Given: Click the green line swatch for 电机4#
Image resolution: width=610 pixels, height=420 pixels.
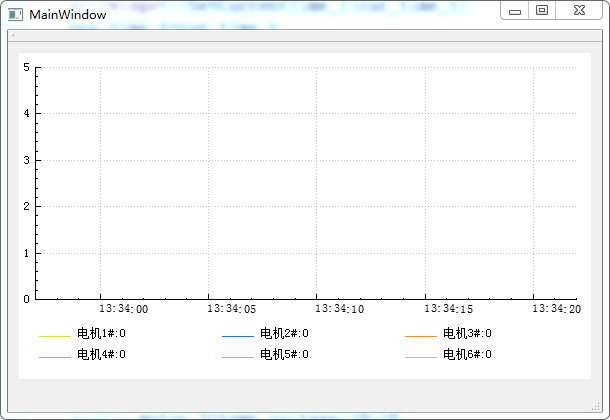Looking at the screenshot, I should (55, 357).
